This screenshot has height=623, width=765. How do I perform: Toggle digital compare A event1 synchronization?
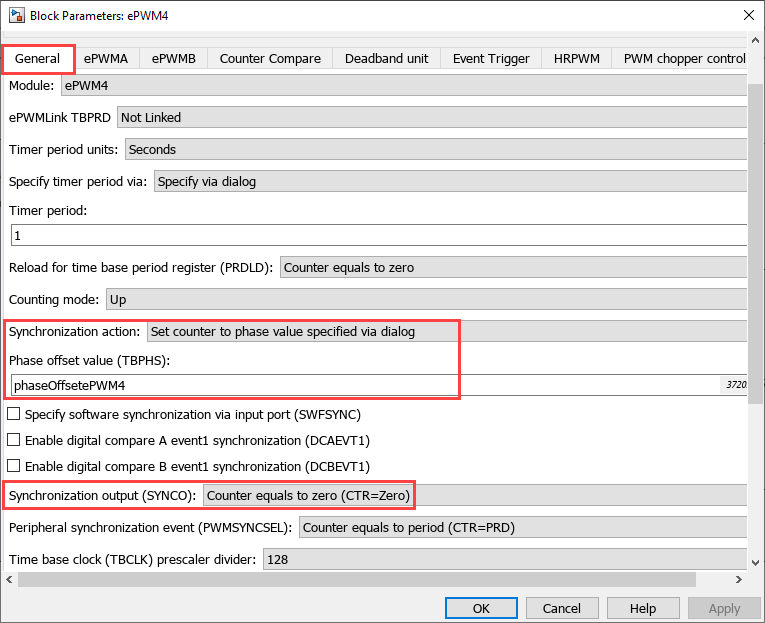tap(14, 440)
